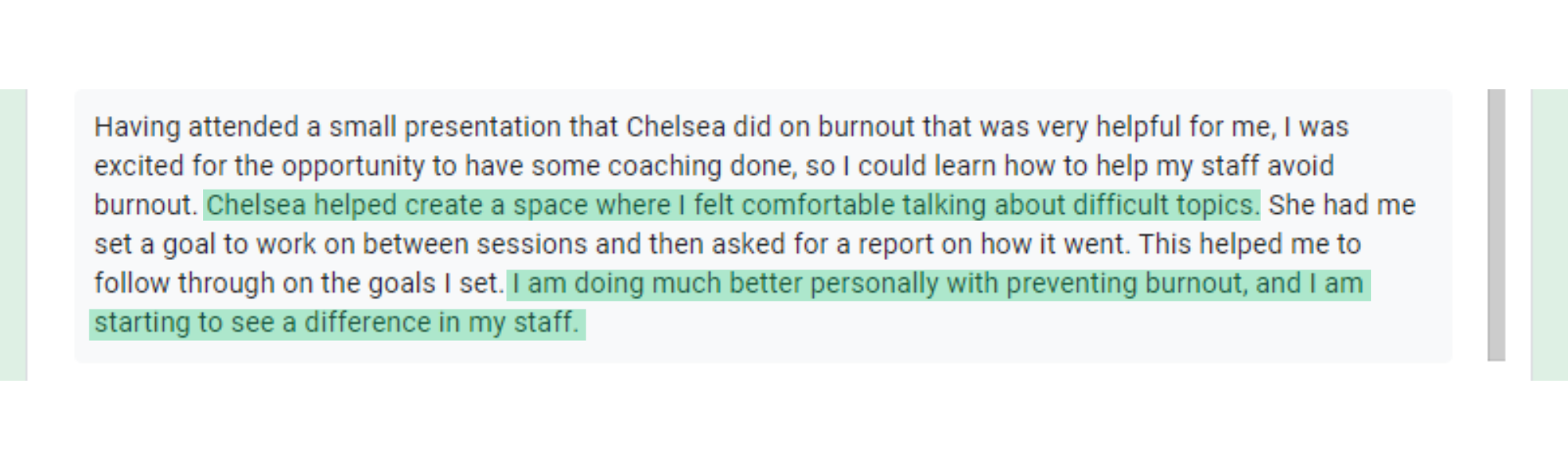Click the testimonial's vertical scrollbar
Screen dimensions: 1568x470
coord(1496,225)
